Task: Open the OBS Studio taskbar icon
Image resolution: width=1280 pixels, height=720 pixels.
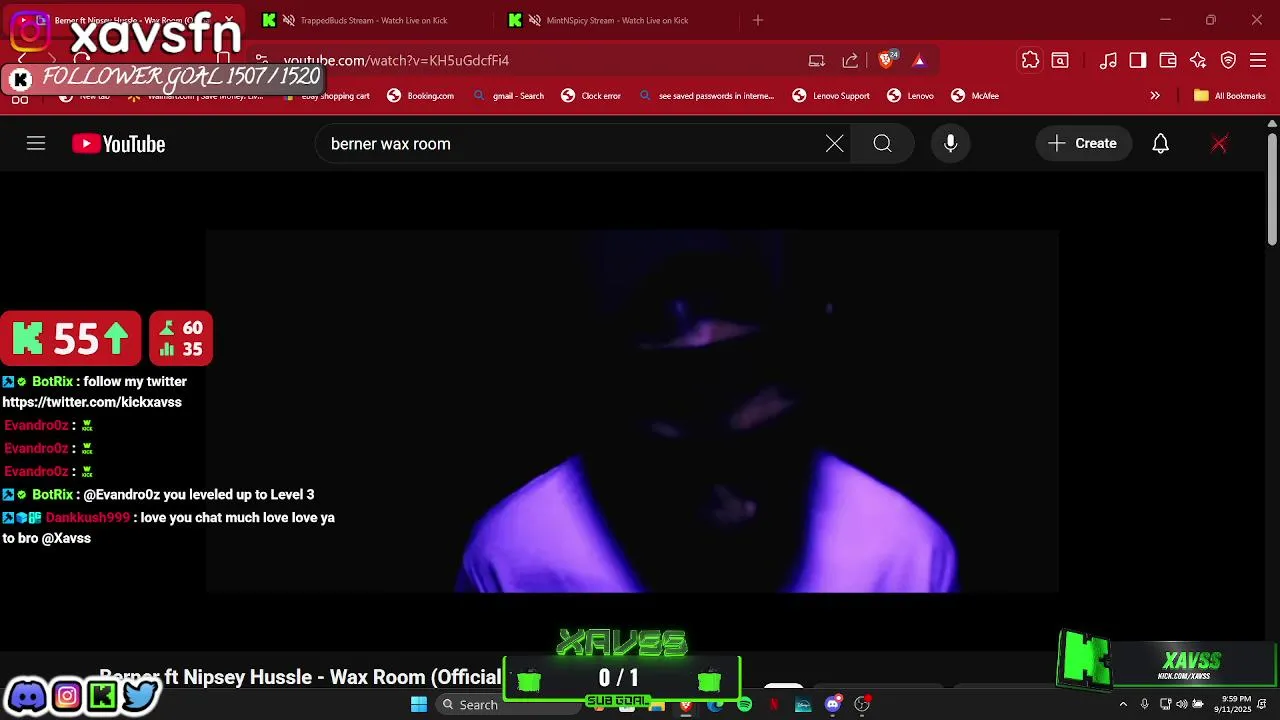Action: [862, 705]
